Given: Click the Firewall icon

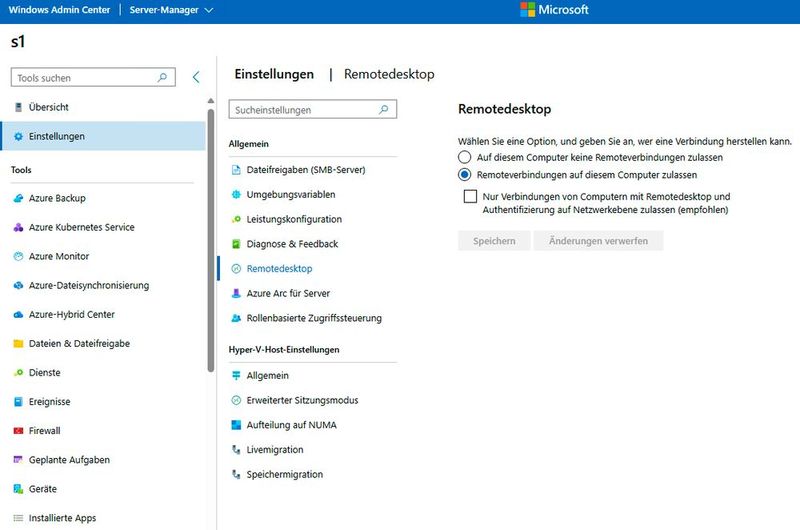Looking at the screenshot, I should 18,431.
